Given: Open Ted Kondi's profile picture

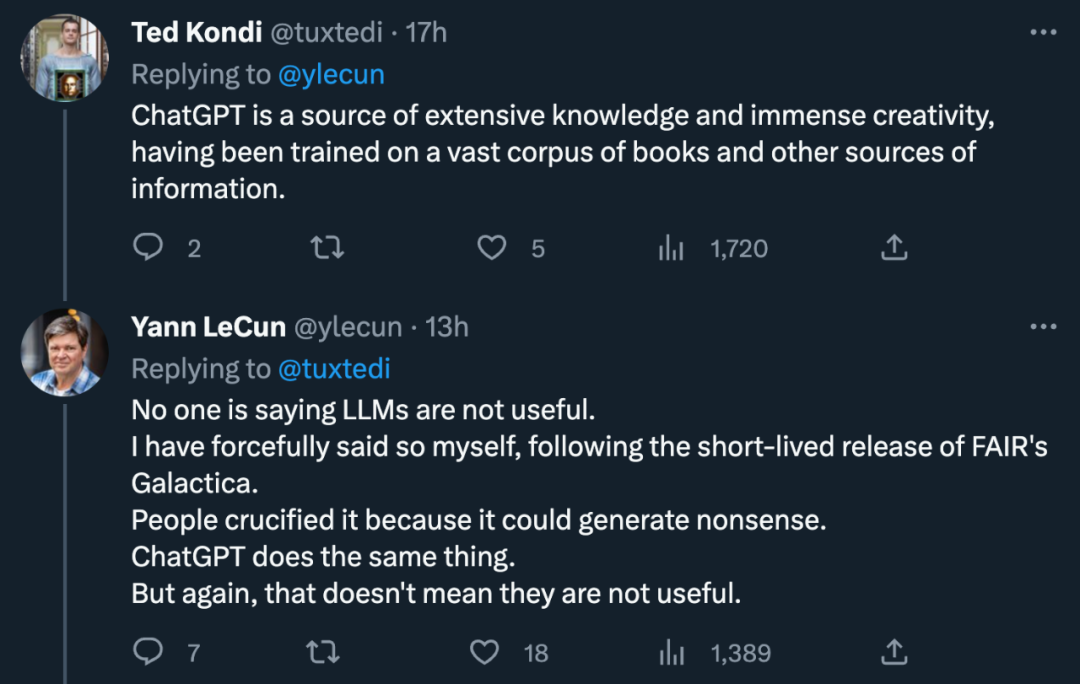Looking at the screenshot, I should click(x=63, y=56).
